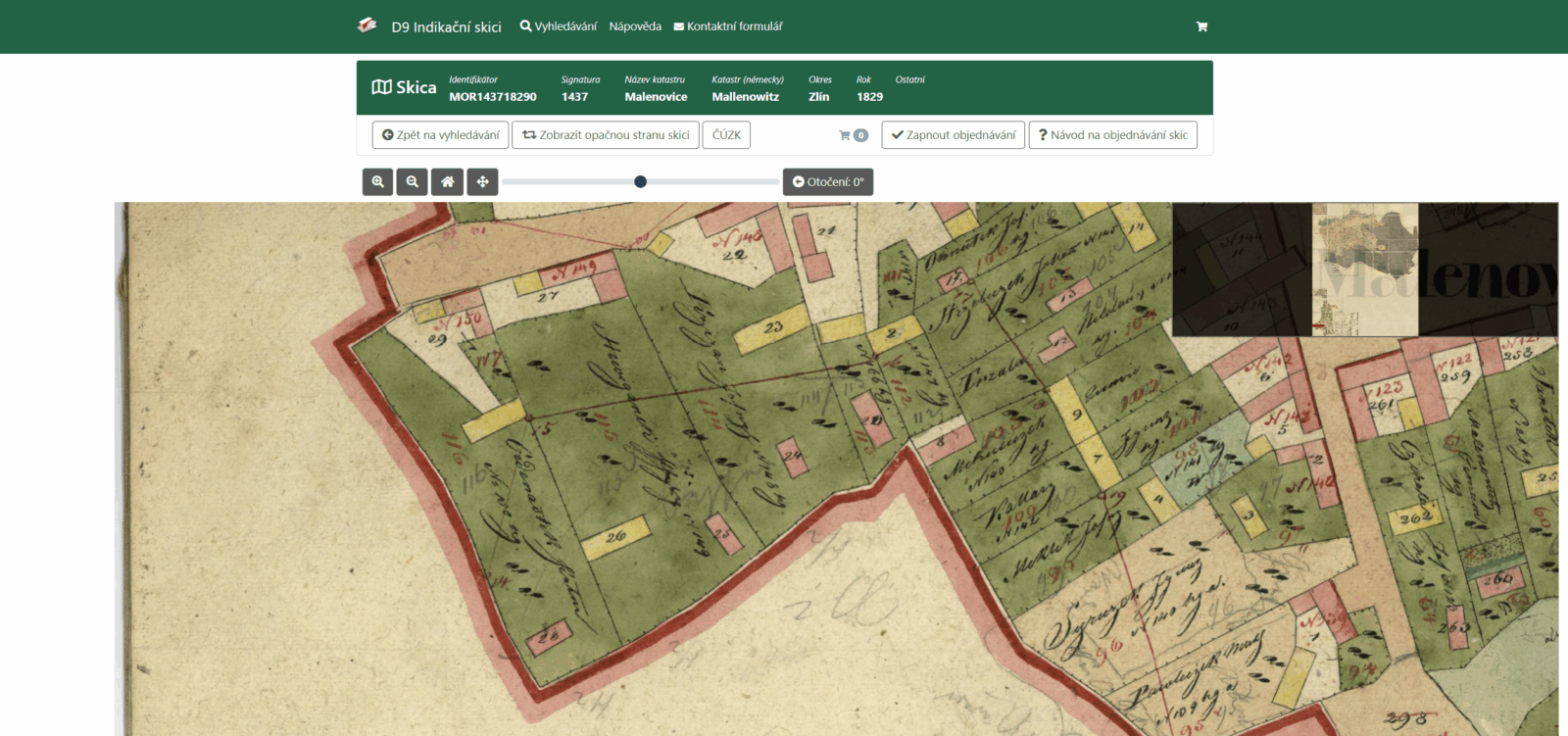
Task: Open the Otočení rotation control
Action: tap(827, 182)
